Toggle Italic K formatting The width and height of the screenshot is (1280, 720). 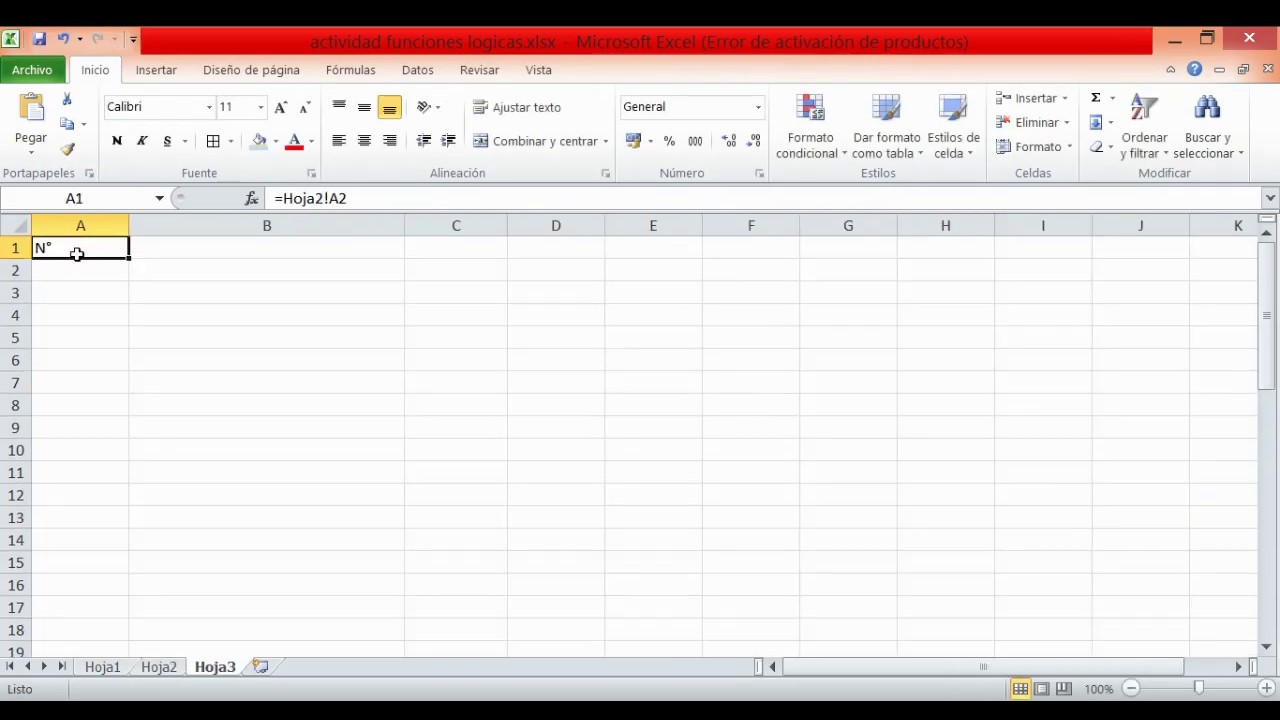click(x=142, y=141)
